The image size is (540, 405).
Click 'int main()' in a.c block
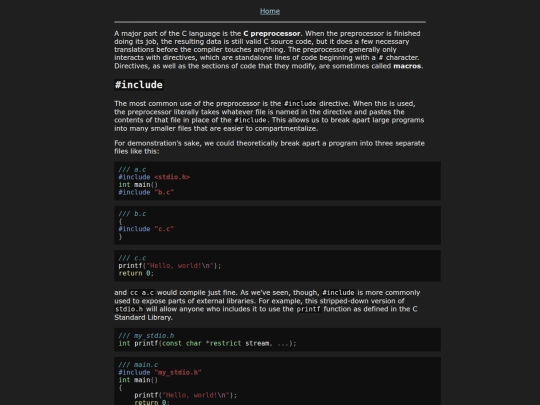pyautogui.click(x=138, y=185)
